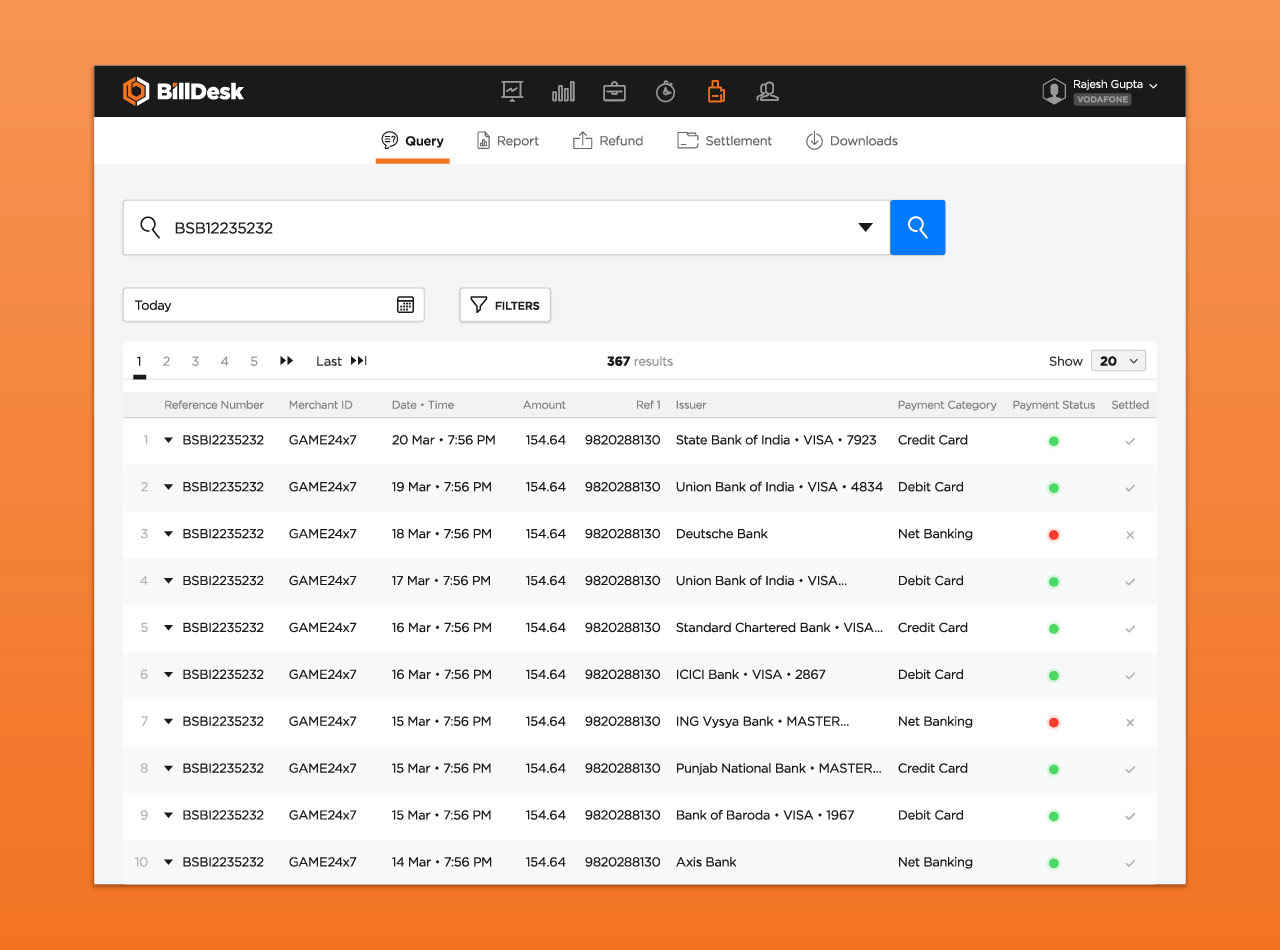
Task: Open the briefcase icon in header
Action: click(x=614, y=92)
